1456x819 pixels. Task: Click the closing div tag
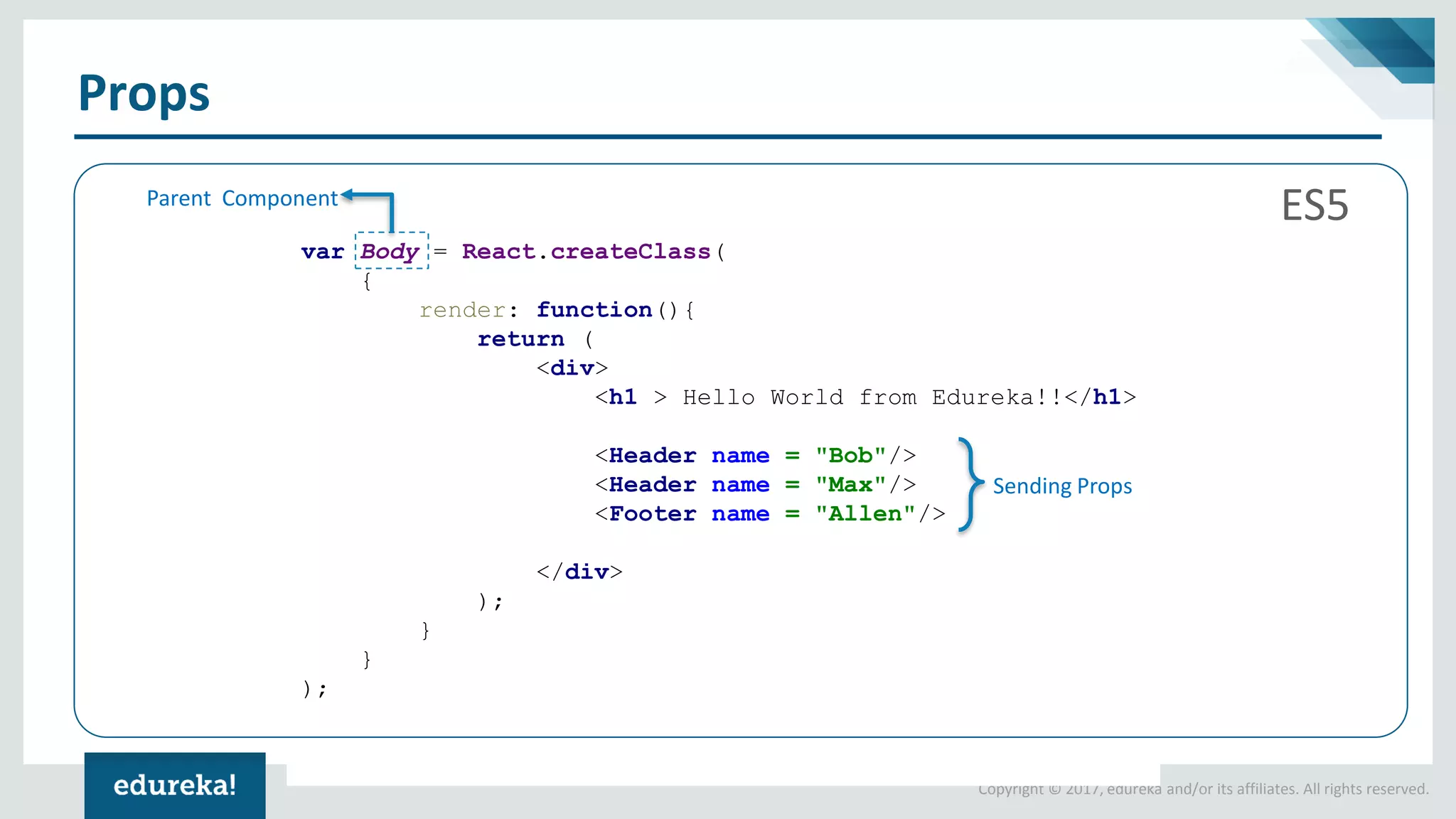(x=579, y=572)
